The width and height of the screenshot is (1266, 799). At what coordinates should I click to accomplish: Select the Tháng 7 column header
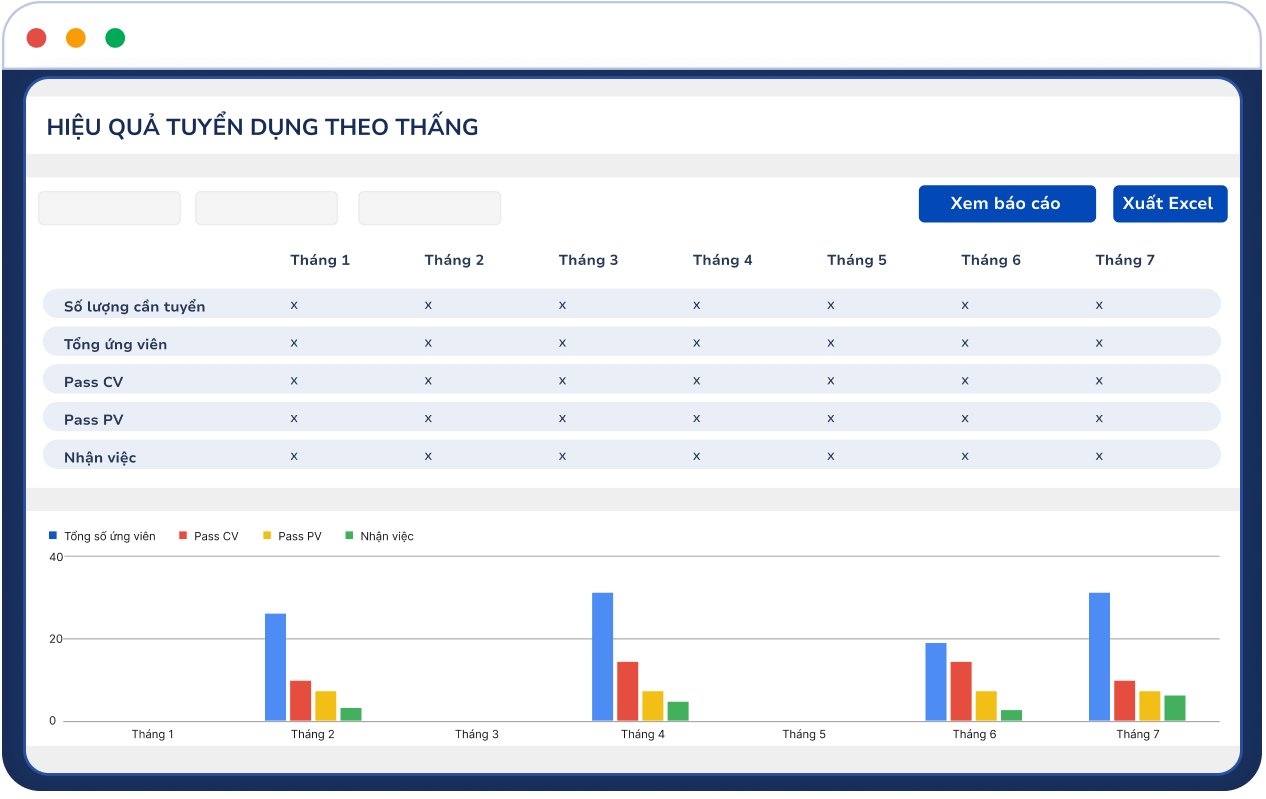point(1124,260)
